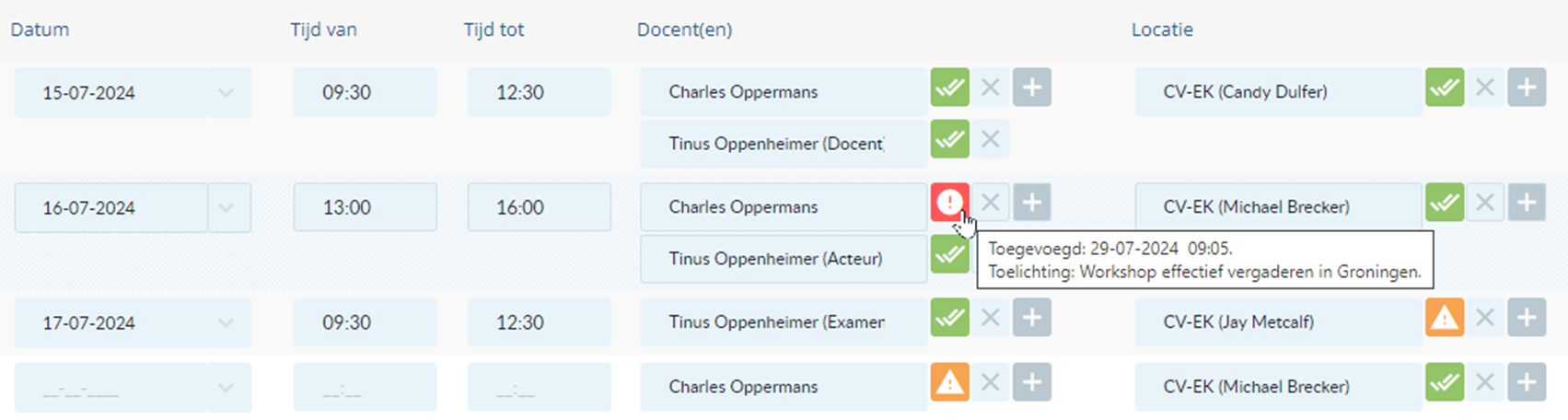This screenshot has height=420, width=1568.
Task: Click the 13:00 start time field
Action: [x=365, y=207]
